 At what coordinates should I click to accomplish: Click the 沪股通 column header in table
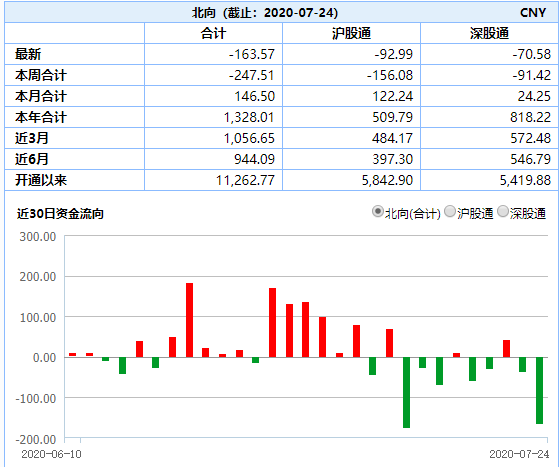pos(351,33)
